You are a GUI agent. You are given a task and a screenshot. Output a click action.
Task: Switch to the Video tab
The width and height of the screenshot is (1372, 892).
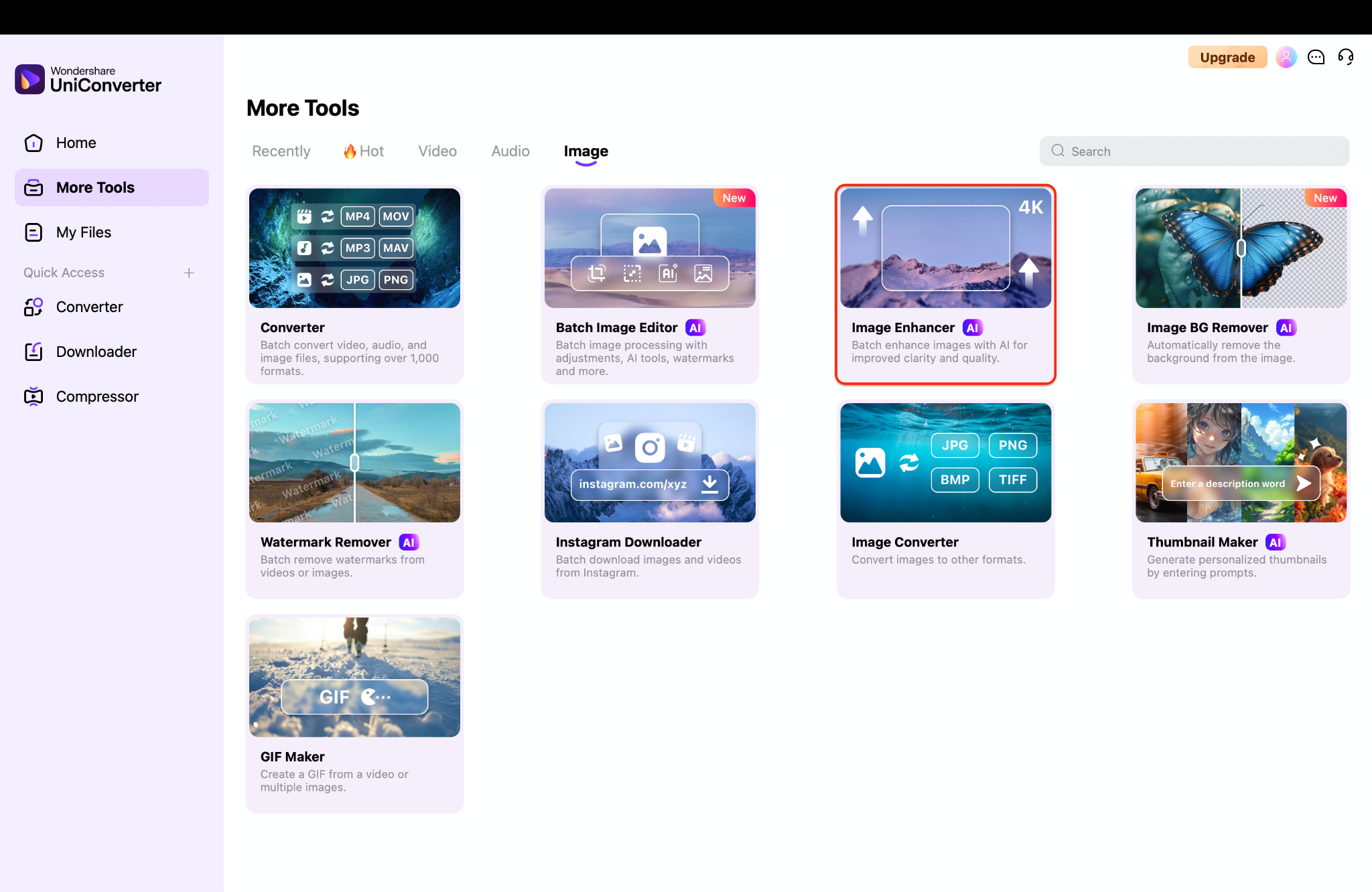coord(437,151)
